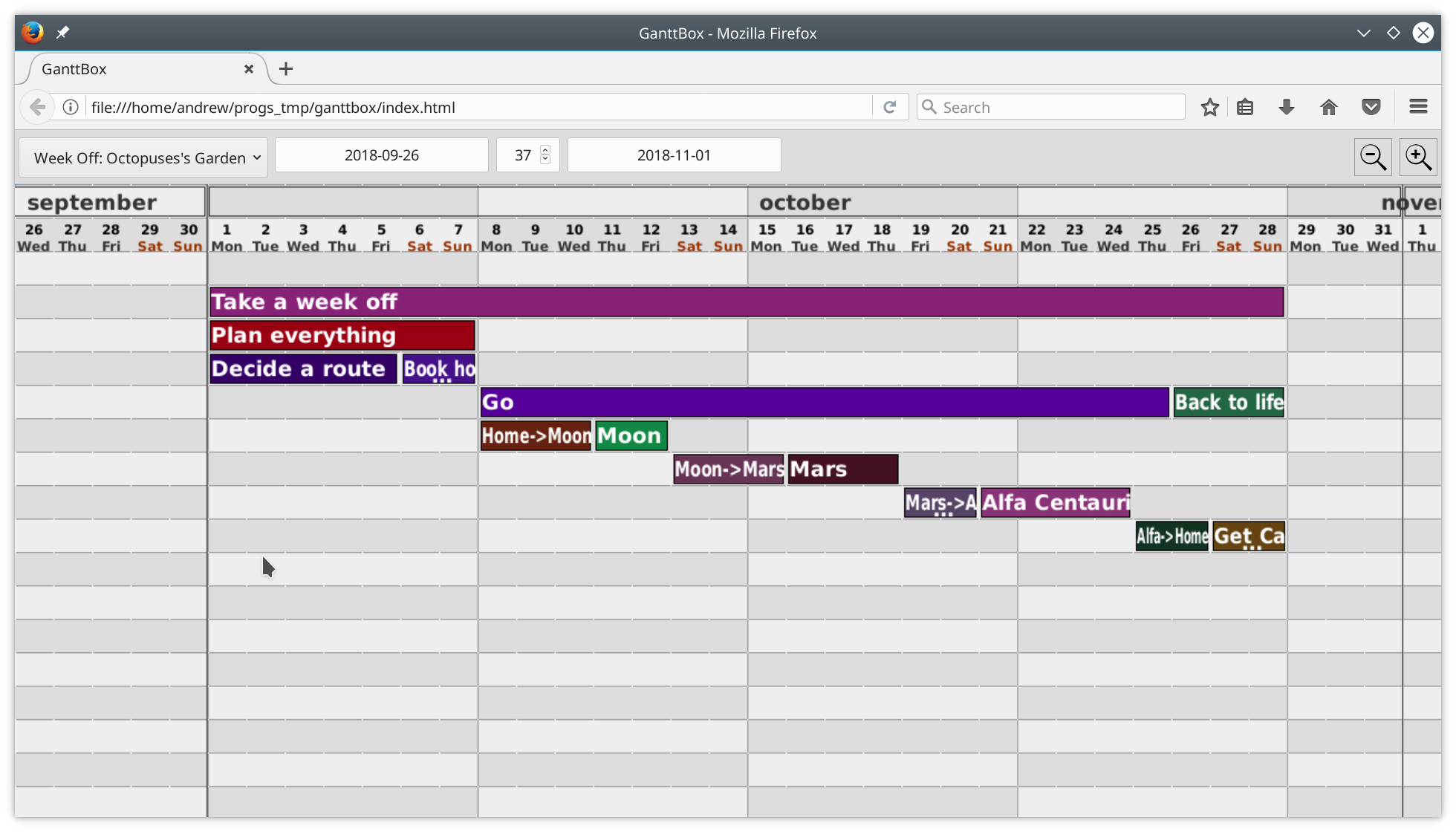This screenshot has height=832, width=1456.
Task: Select the 'Alfa Centauri' task bar
Action: (1055, 503)
